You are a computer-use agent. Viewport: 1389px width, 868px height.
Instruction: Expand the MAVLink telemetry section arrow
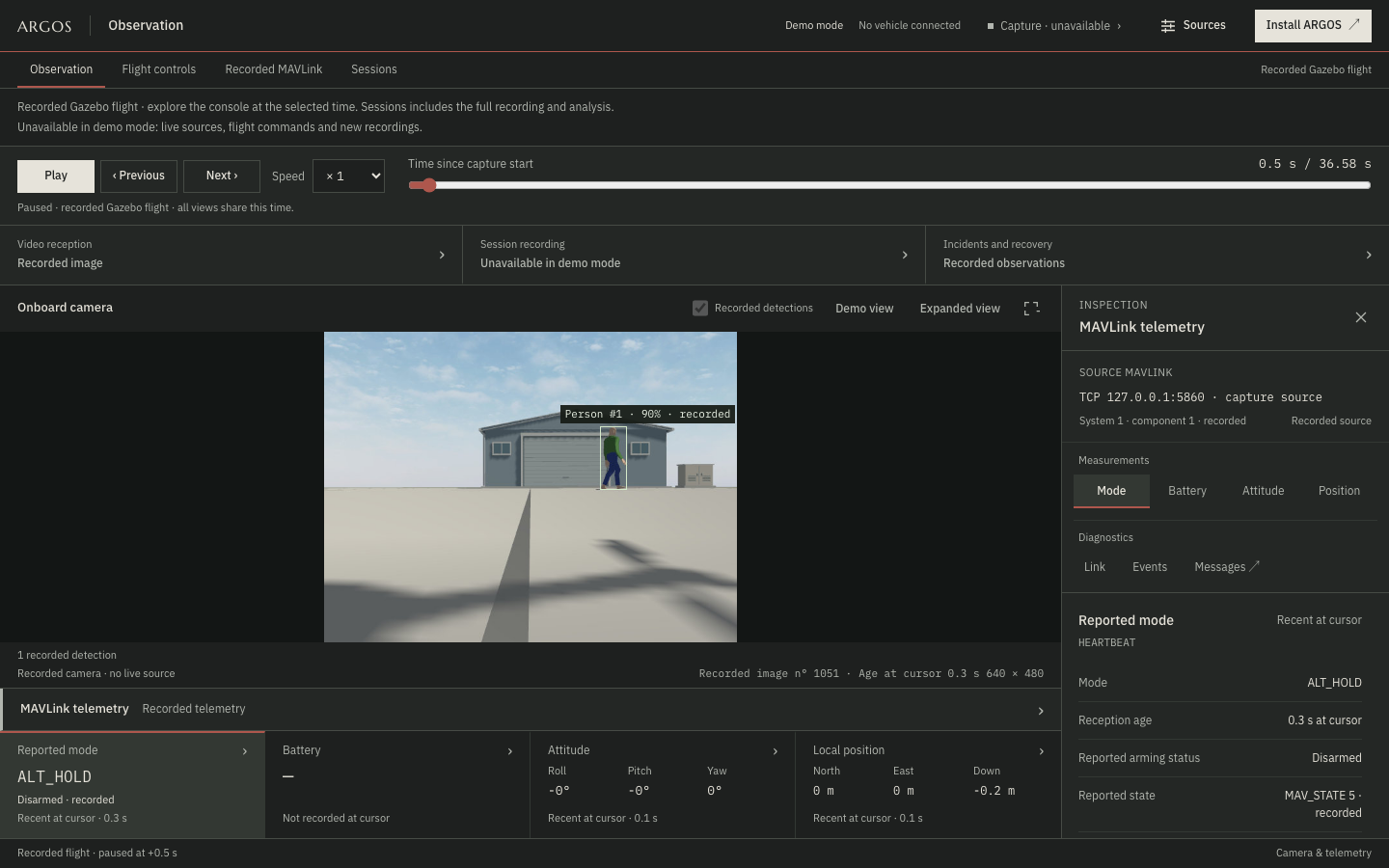click(x=1041, y=711)
